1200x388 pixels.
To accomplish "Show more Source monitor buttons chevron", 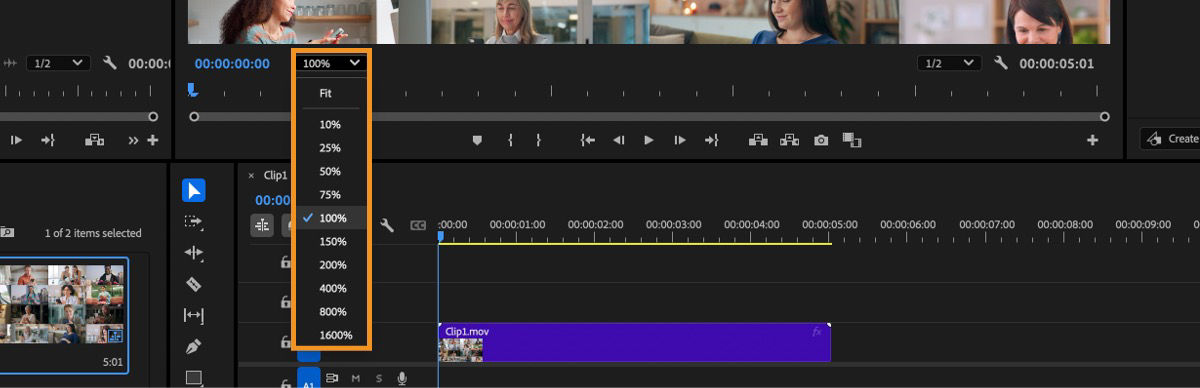I will 134,140.
